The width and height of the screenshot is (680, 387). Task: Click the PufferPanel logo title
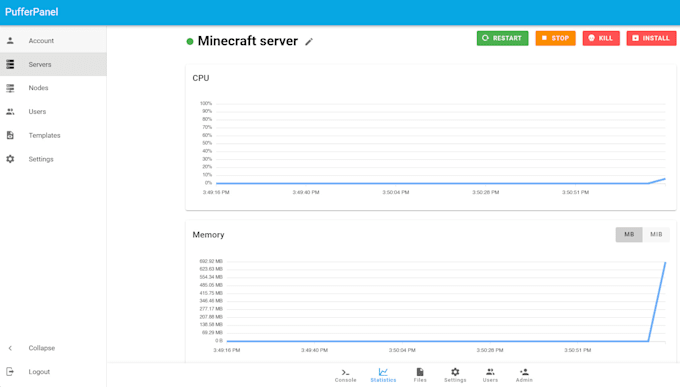(32, 12)
